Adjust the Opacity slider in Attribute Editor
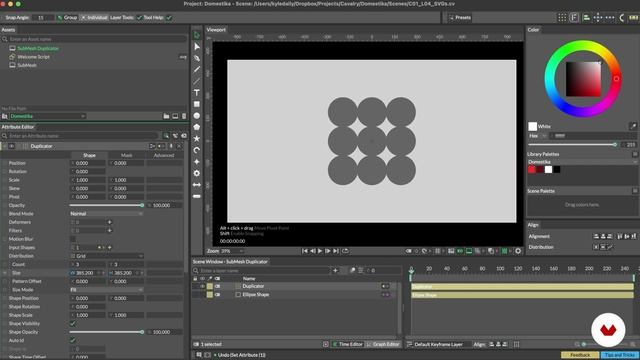The height and width of the screenshot is (360, 640). click(106, 205)
